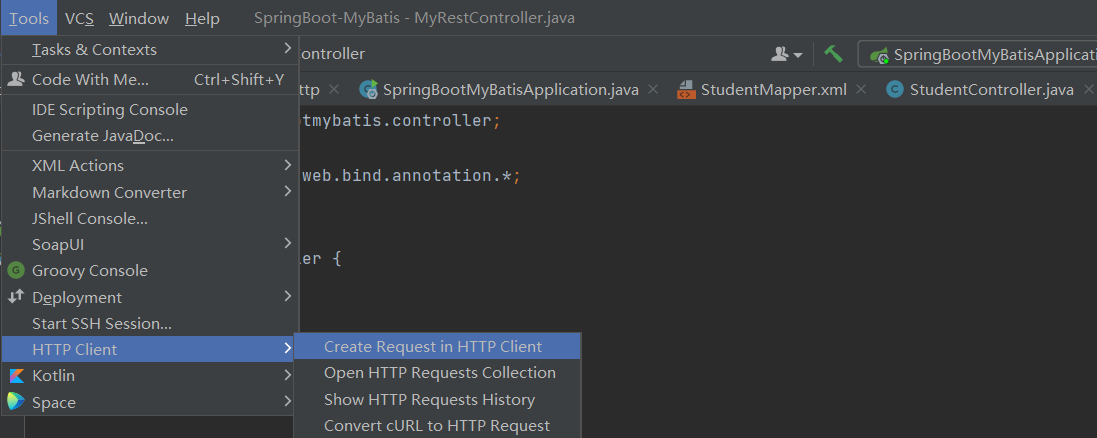Viewport: 1097px width, 438px height.
Task: Expand Space submenu arrow
Action: (x=288, y=402)
